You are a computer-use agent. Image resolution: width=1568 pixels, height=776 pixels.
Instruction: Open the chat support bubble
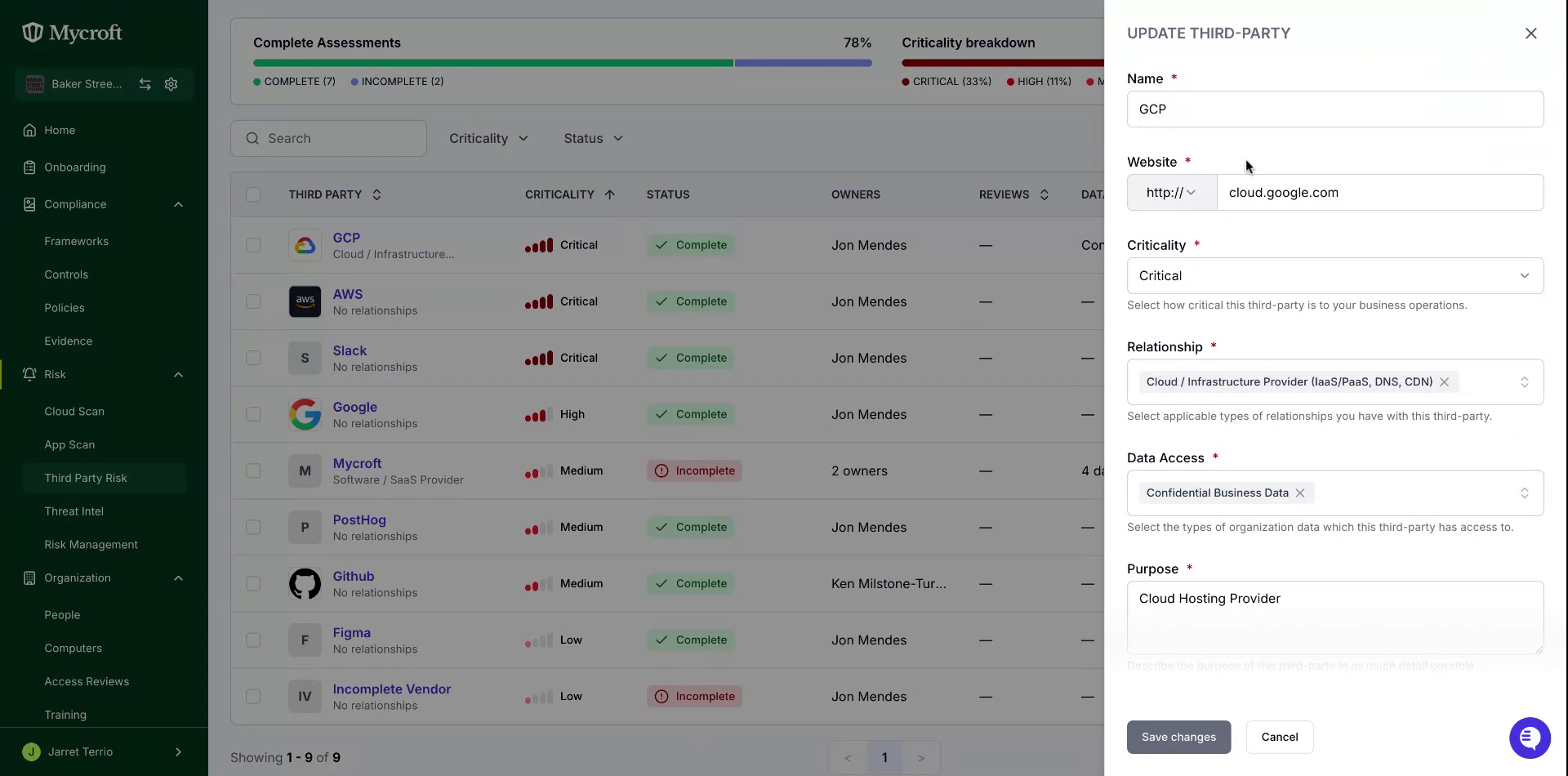(1530, 738)
